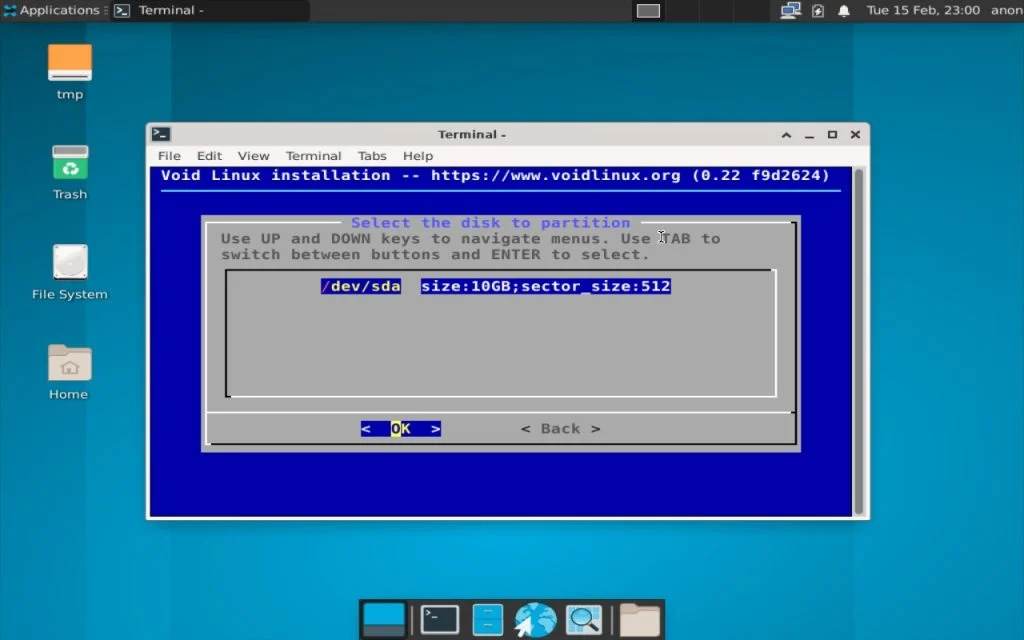Click the network icon in the system tray
Viewport: 1024px width, 640px height.
pyautogui.click(x=790, y=11)
